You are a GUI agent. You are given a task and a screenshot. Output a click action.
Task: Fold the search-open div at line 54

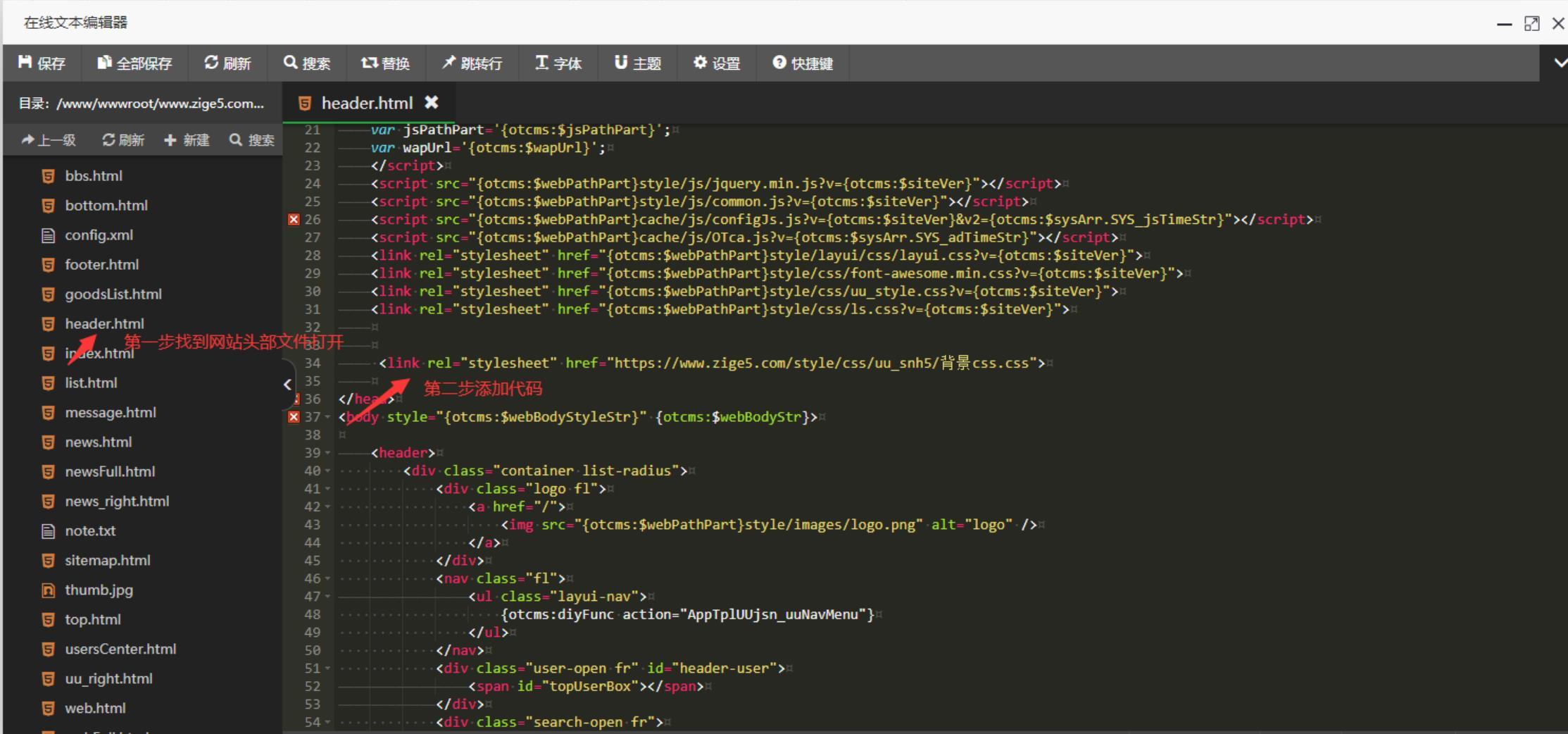pos(327,722)
